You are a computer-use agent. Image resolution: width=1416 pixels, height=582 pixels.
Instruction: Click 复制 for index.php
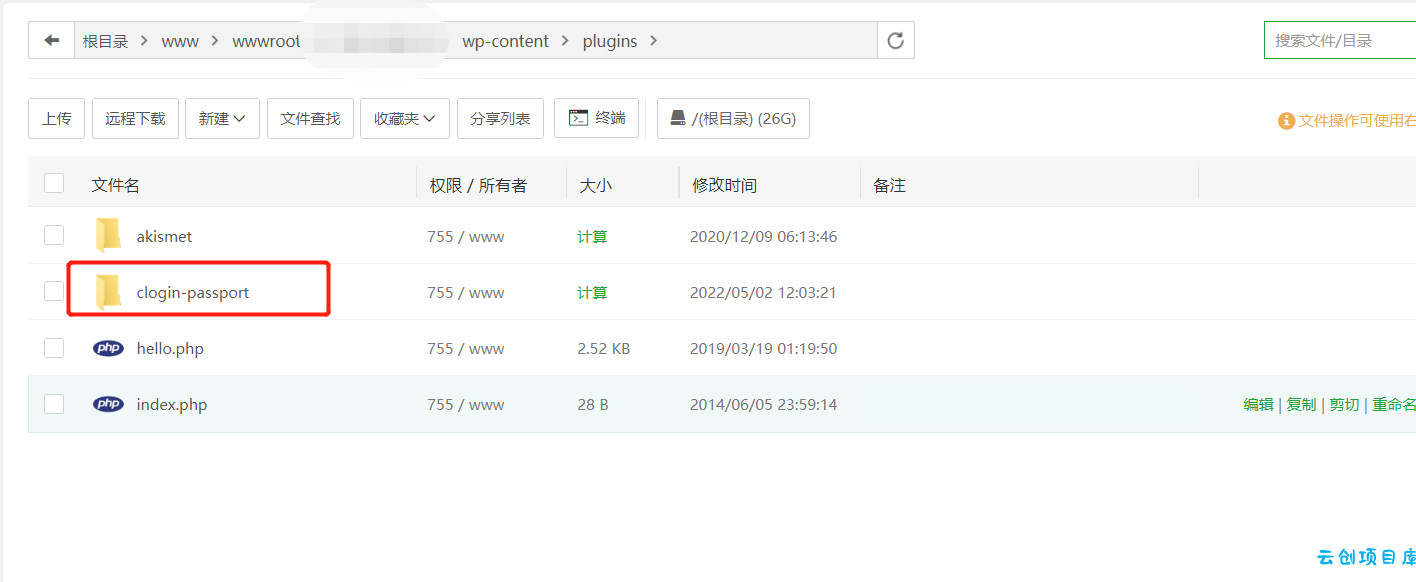click(1301, 404)
